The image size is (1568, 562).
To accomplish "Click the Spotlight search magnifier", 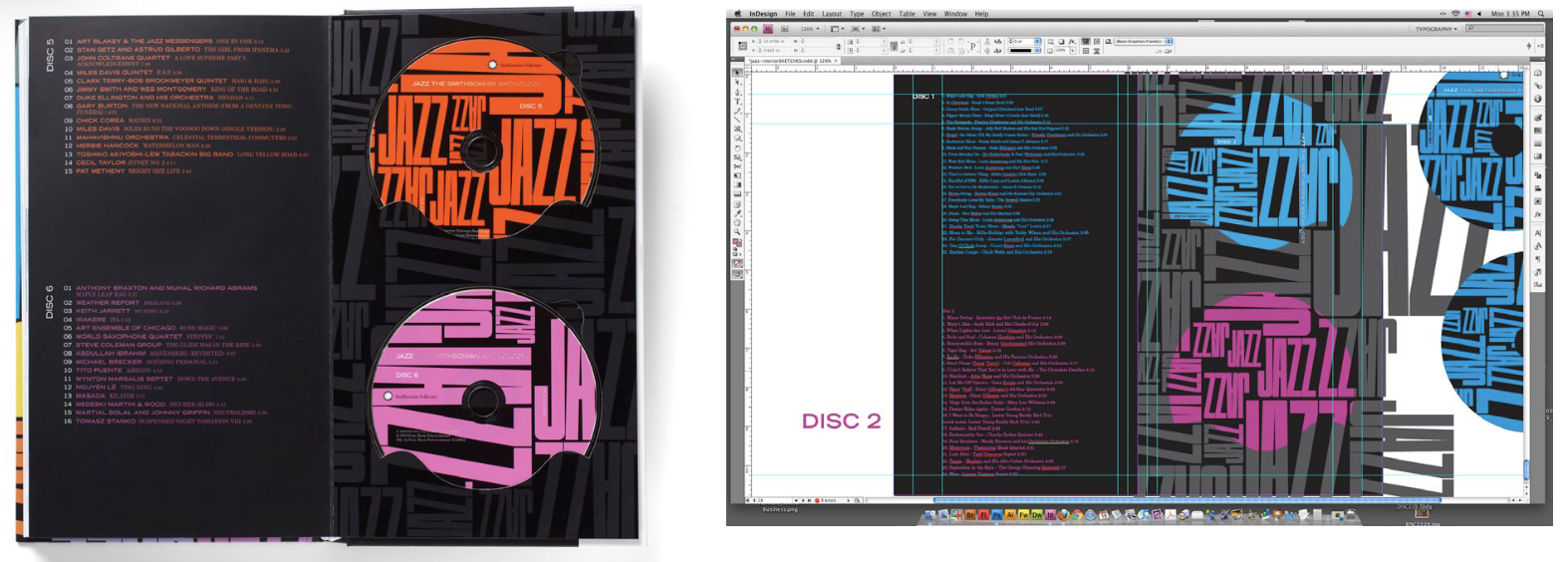I will click(x=1542, y=14).
